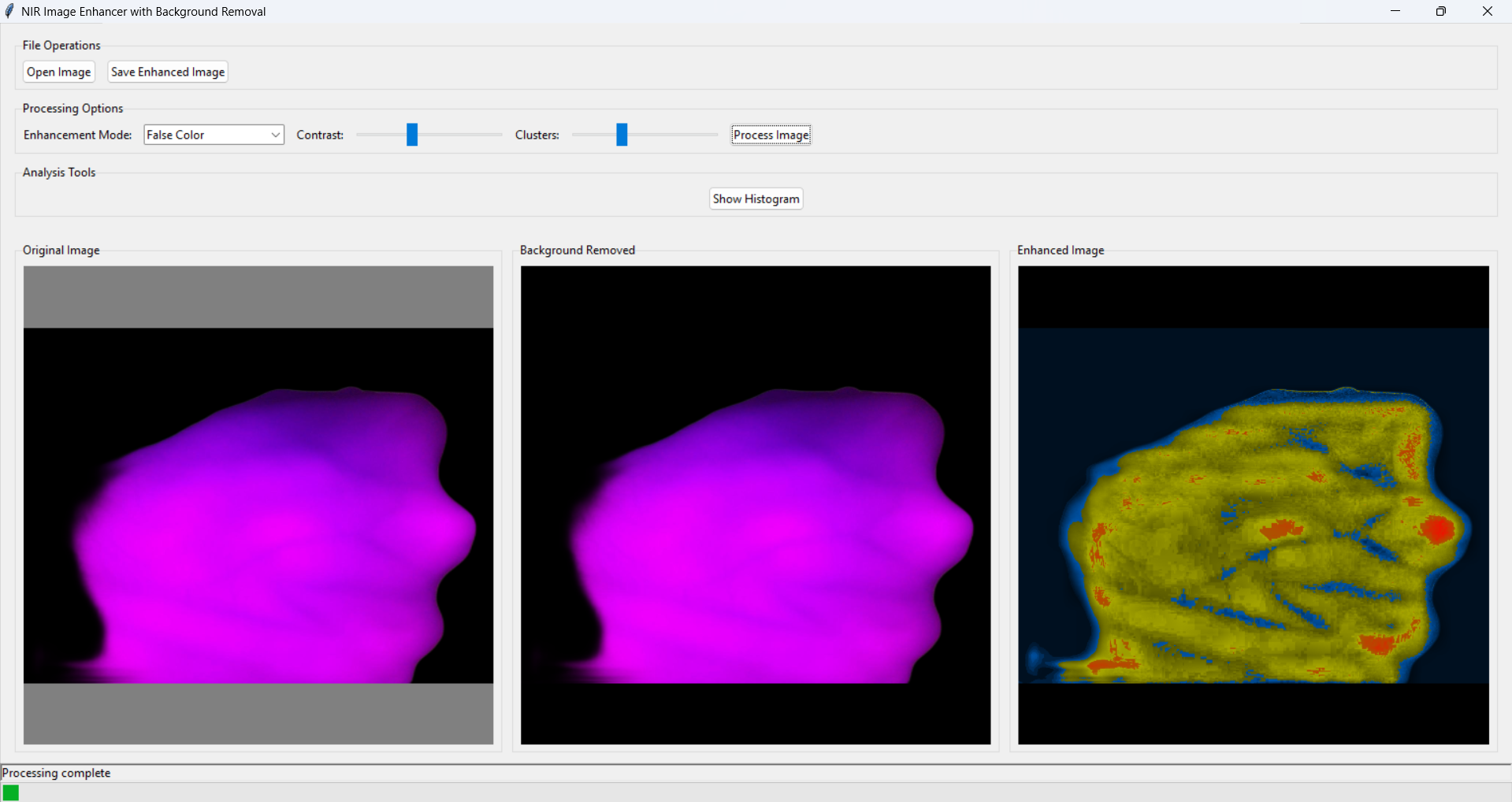Screen dimensions: 1512x802
Task: Restore down the application window
Action: click(1441, 11)
